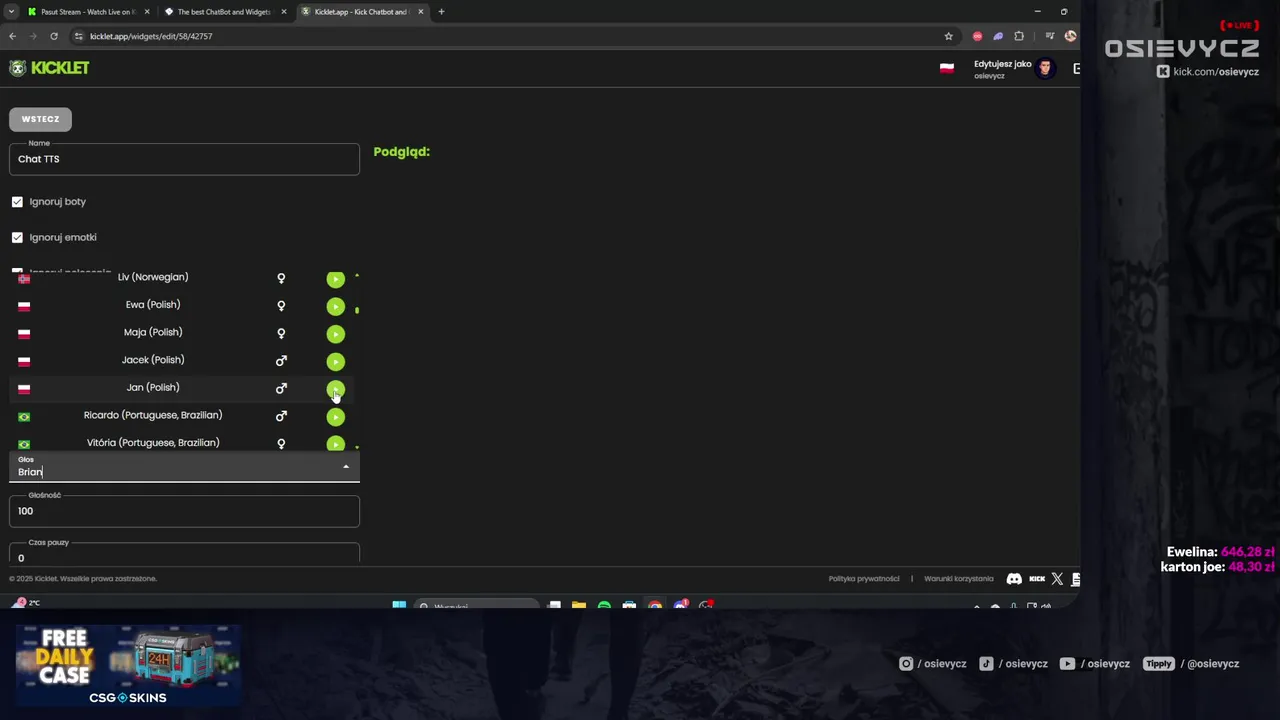The width and height of the screenshot is (1280, 720).
Task: Reload the page
Action: [54, 36]
